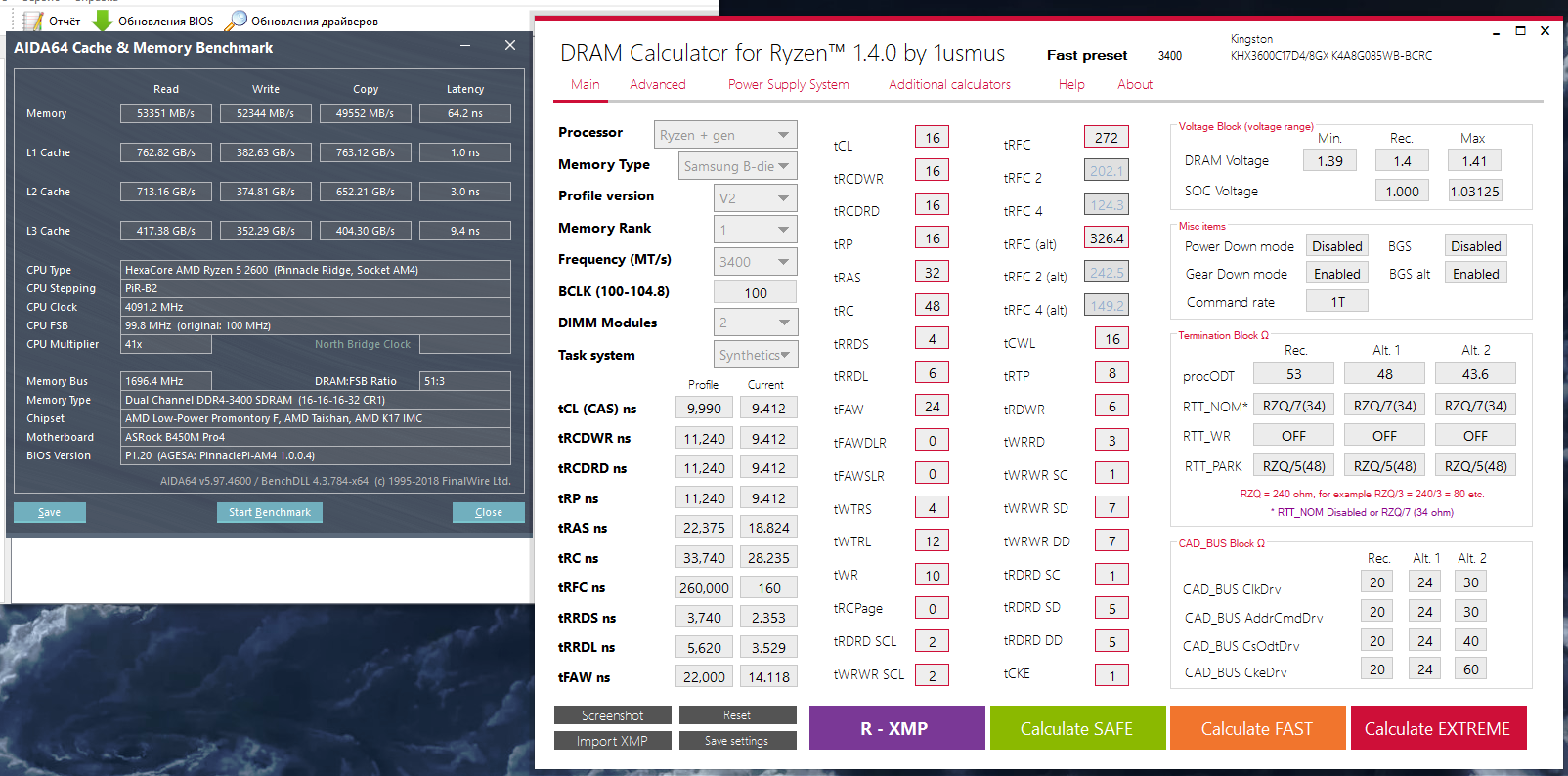Click the Command rate 1T value
This screenshot has height=776, width=1568.
1337,302
